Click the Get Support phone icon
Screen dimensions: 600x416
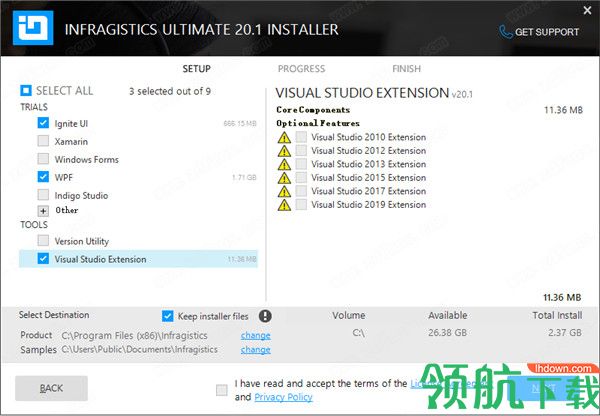(506, 32)
